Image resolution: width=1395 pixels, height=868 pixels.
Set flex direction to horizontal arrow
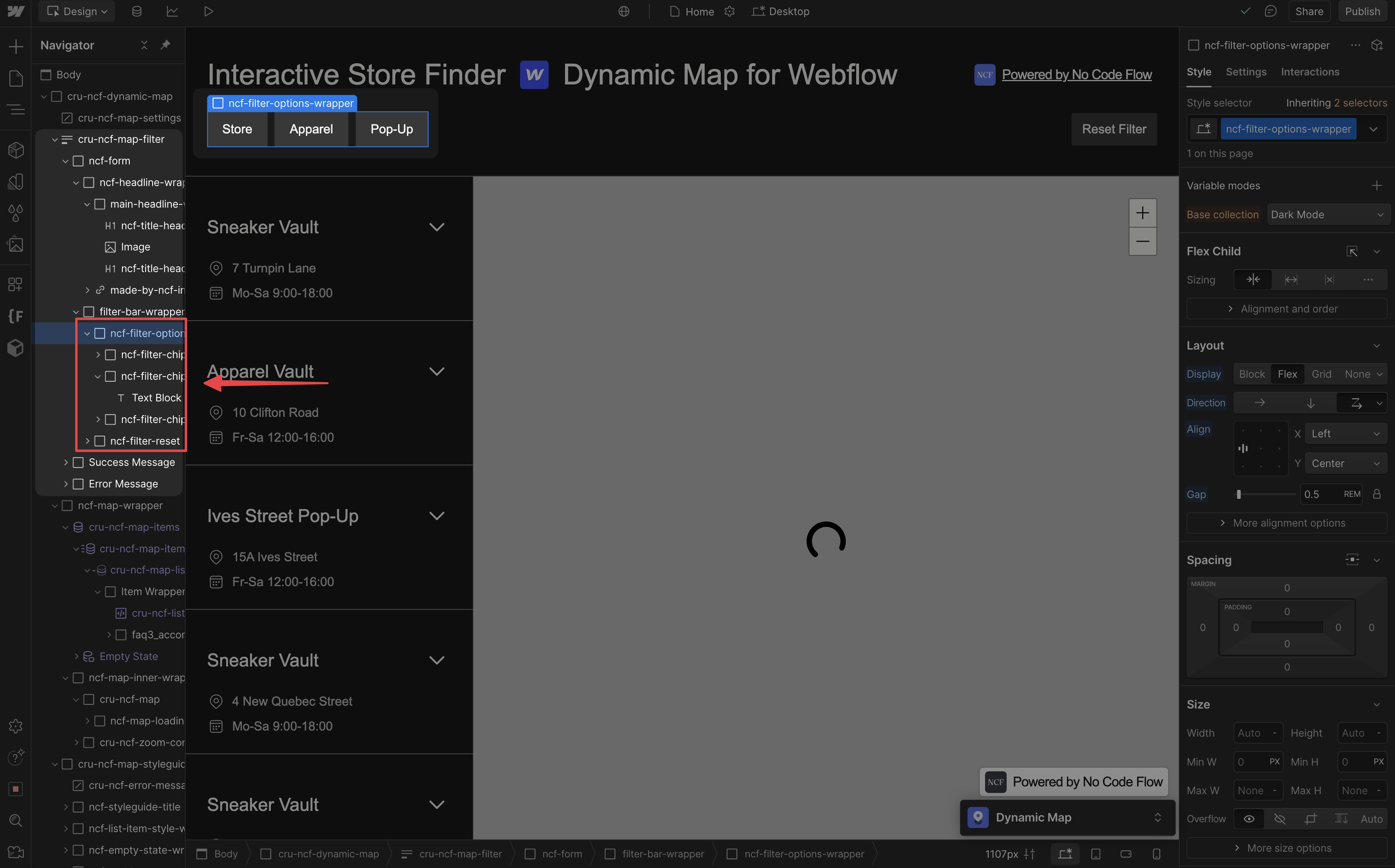tap(1260, 403)
